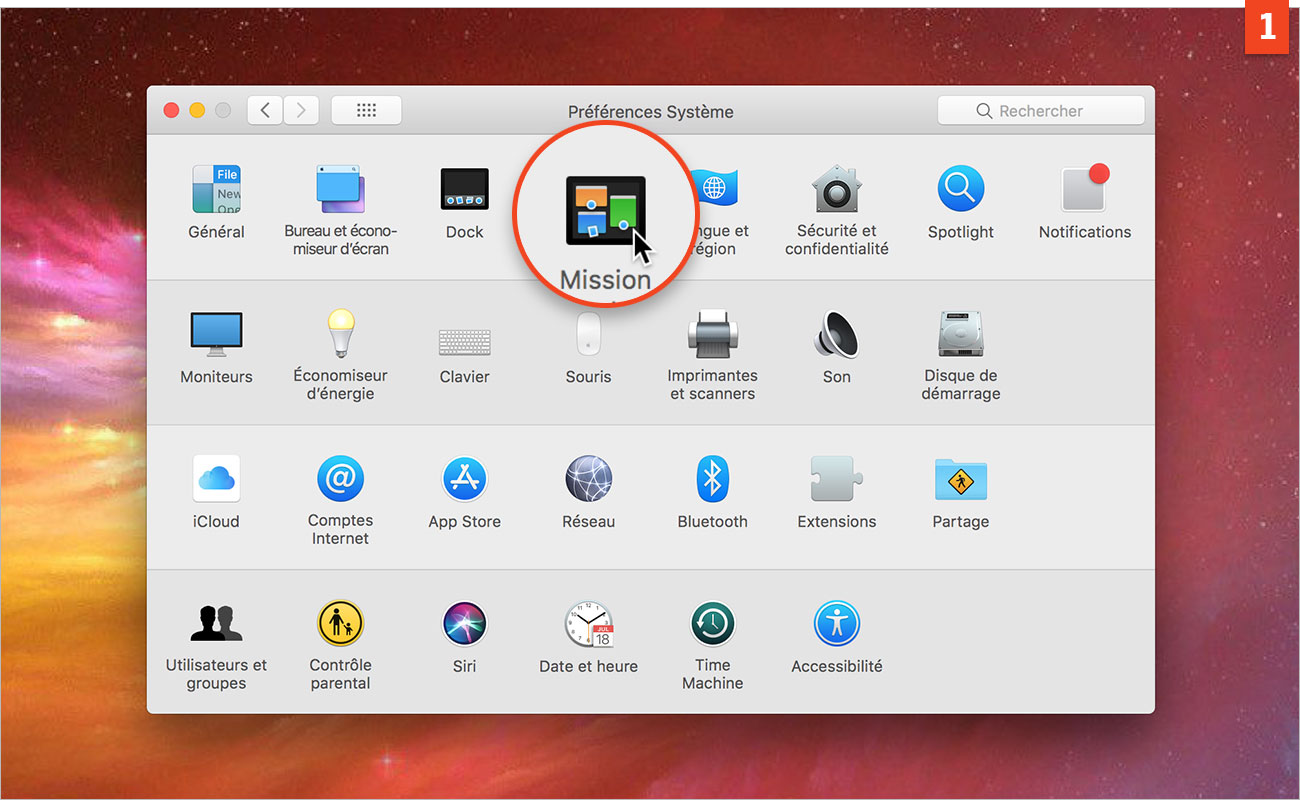Go back with the left chevron button
This screenshot has width=1300, height=800.
pos(265,110)
